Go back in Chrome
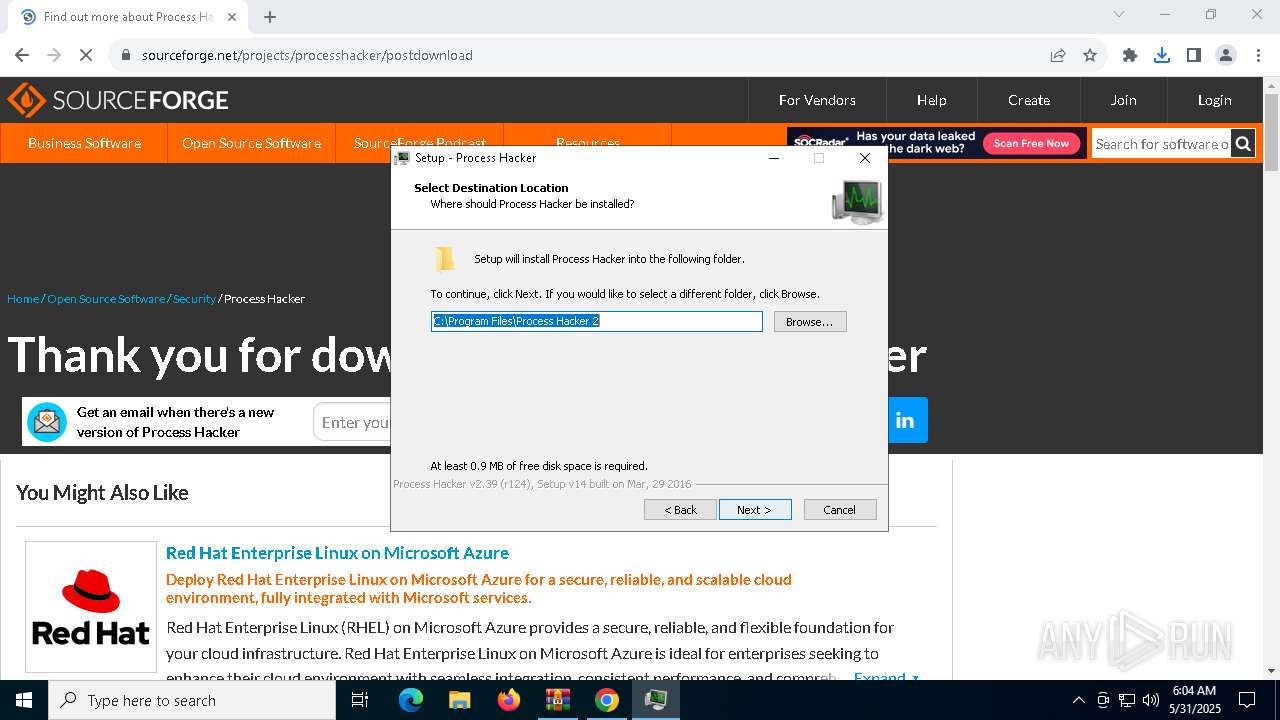1280x720 pixels. click(22, 55)
